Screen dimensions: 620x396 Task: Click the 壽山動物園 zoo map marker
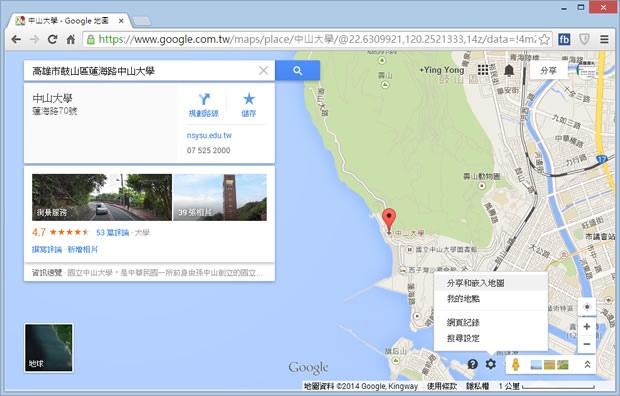pyautogui.click(x=482, y=186)
